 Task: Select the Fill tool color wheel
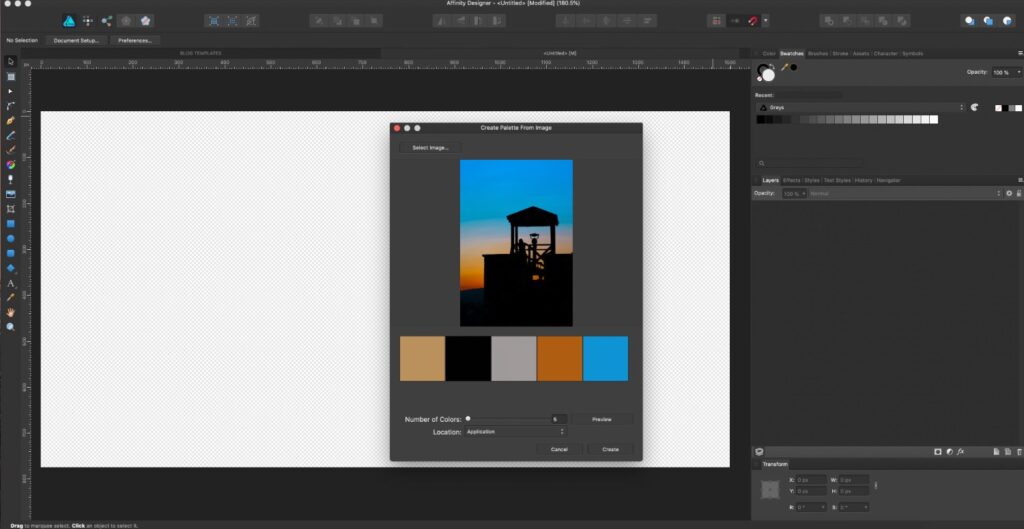tap(10, 165)
